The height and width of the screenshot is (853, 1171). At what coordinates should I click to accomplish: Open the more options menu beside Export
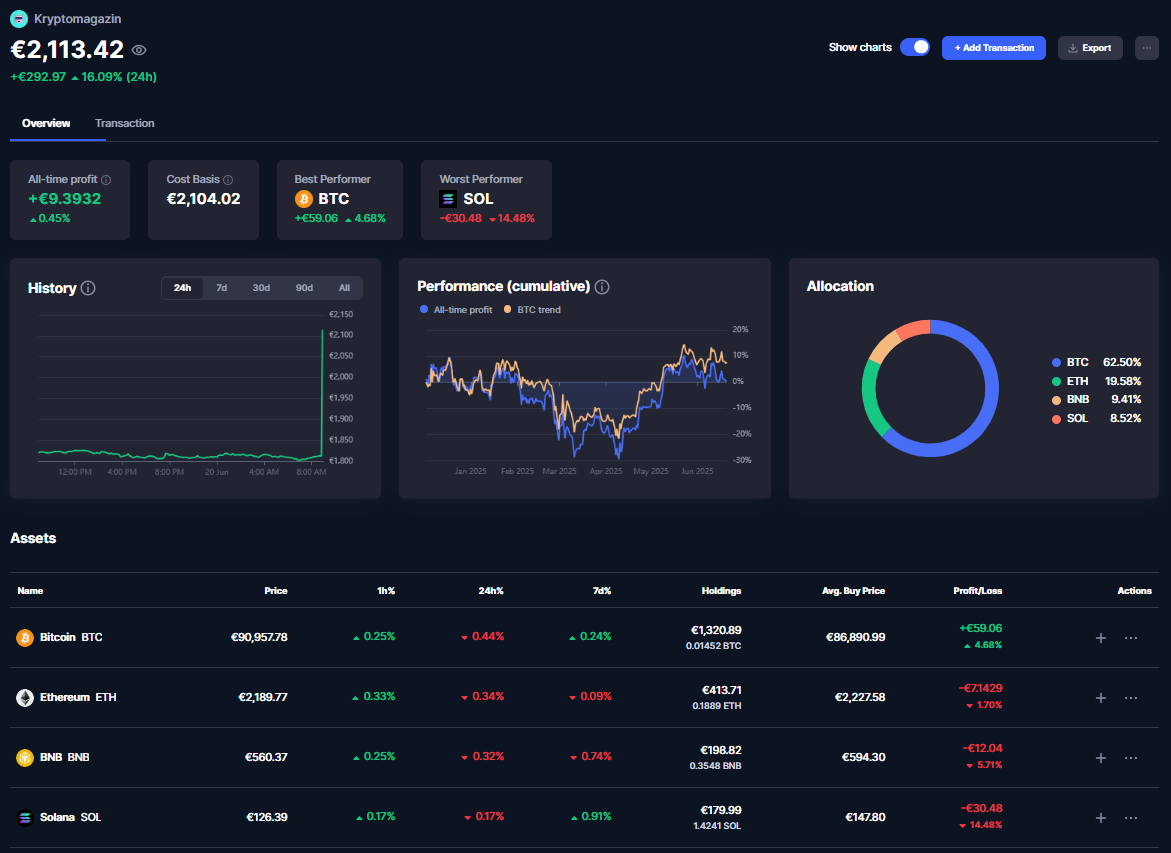[1146, 47]
